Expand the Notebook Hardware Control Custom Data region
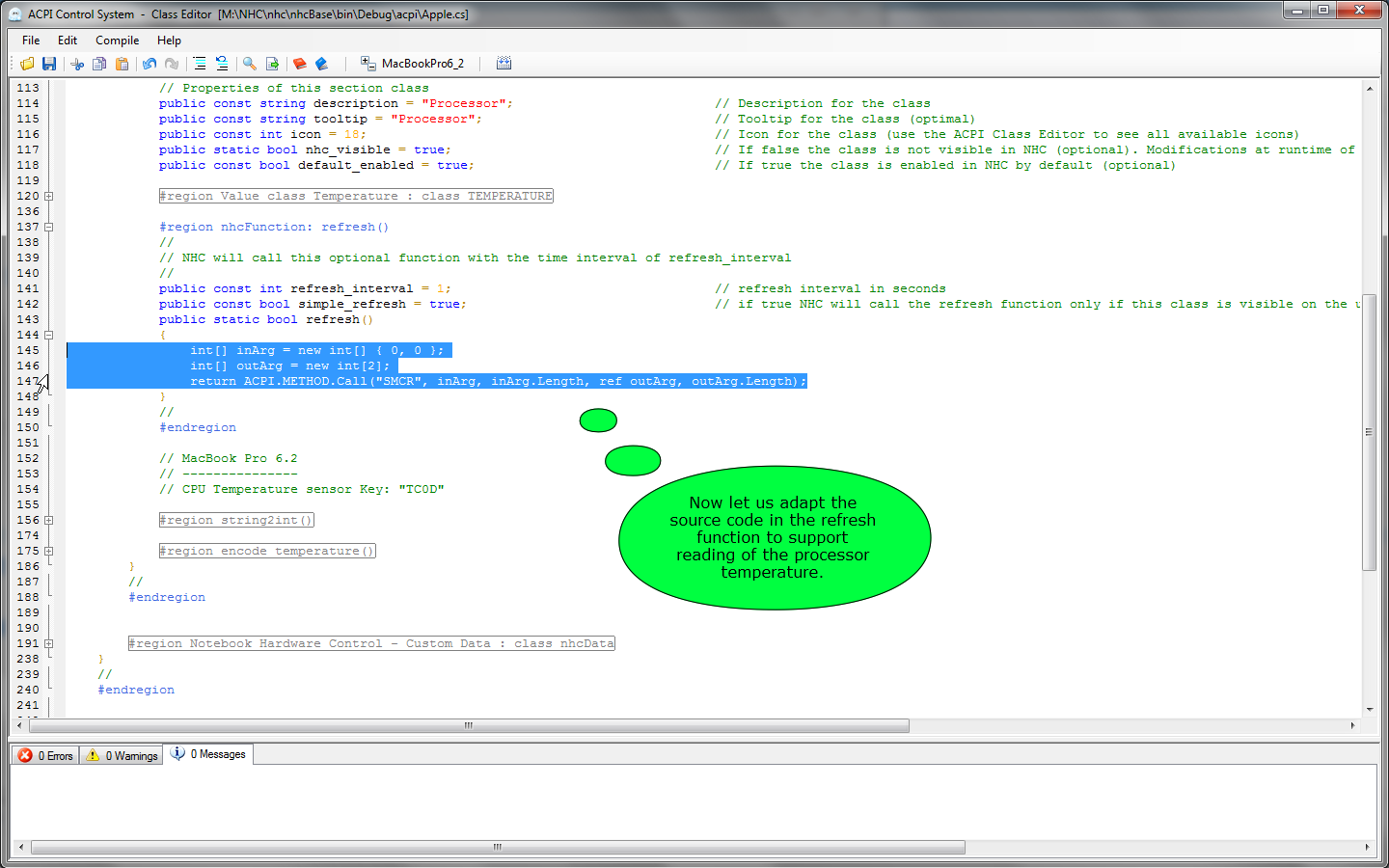 pyautogui.click(x=48, y=644)
